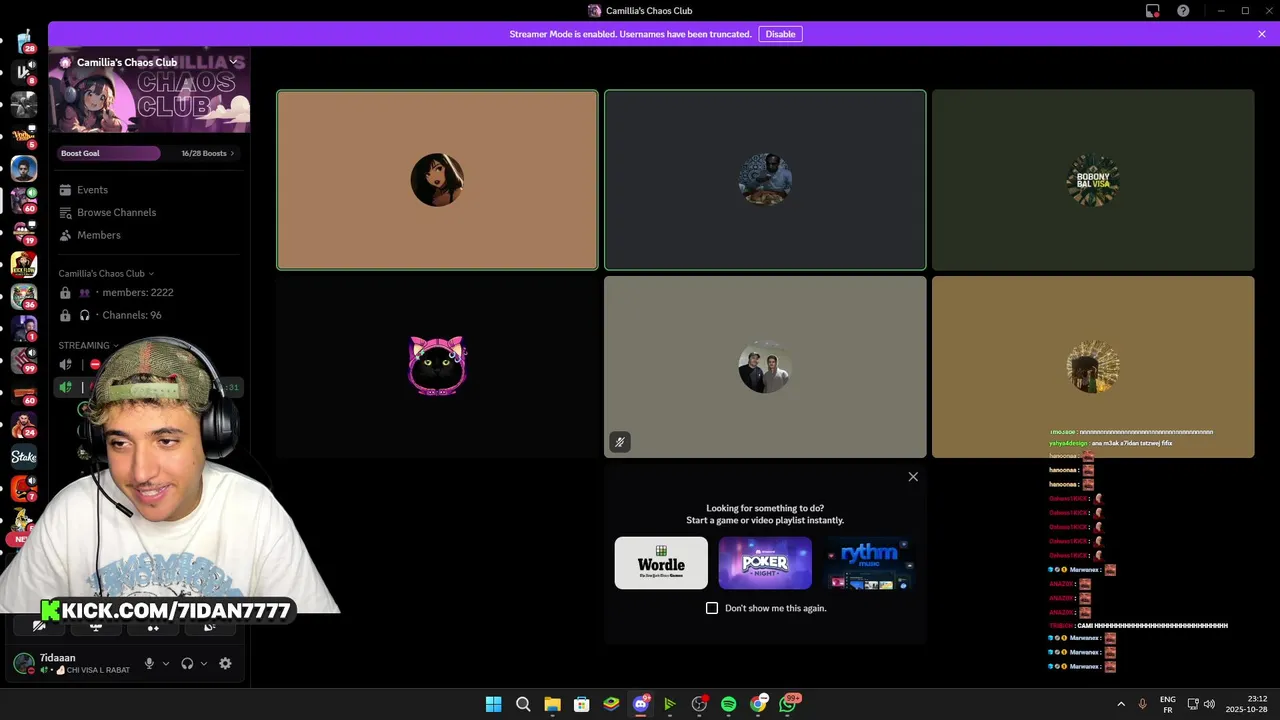
Task: Open OBS Studio from the taskbar
Action: tap(699, 704)
